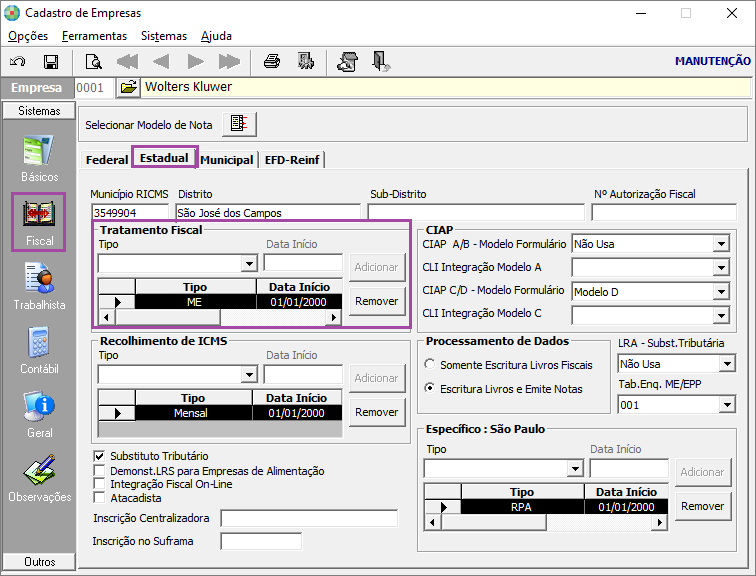Image resolution: width=756 pixels, height=576 pixels.
Task: Go to next record arrow
Action: tap(195, 62)
